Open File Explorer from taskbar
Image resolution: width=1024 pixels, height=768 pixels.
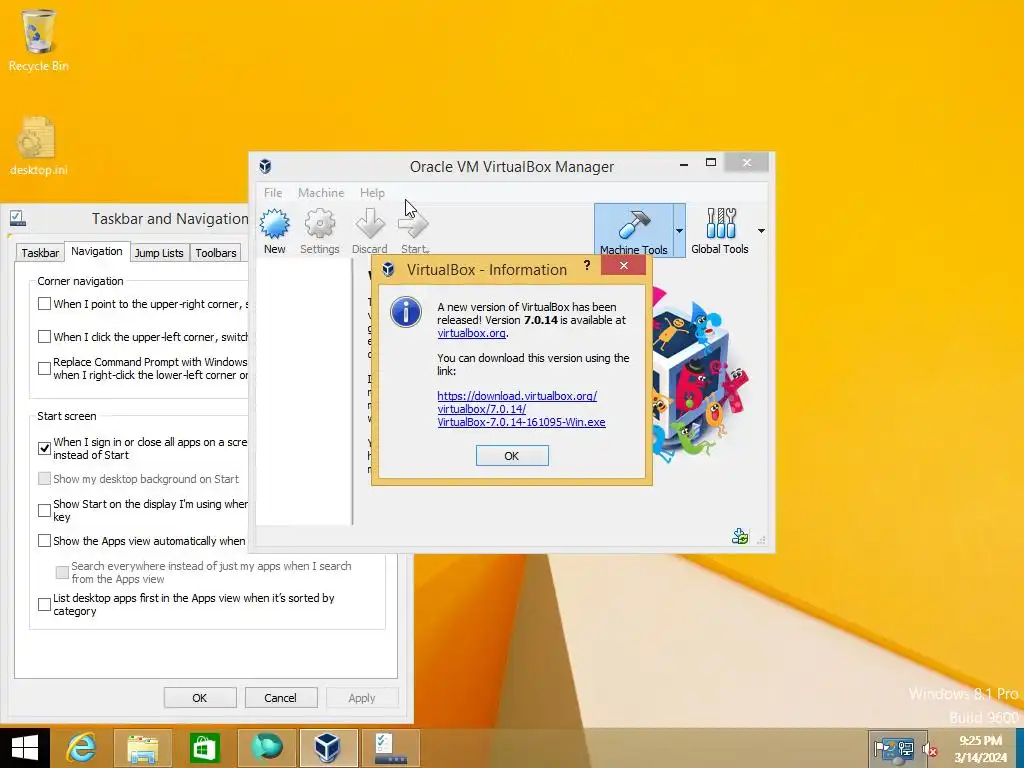142,748
